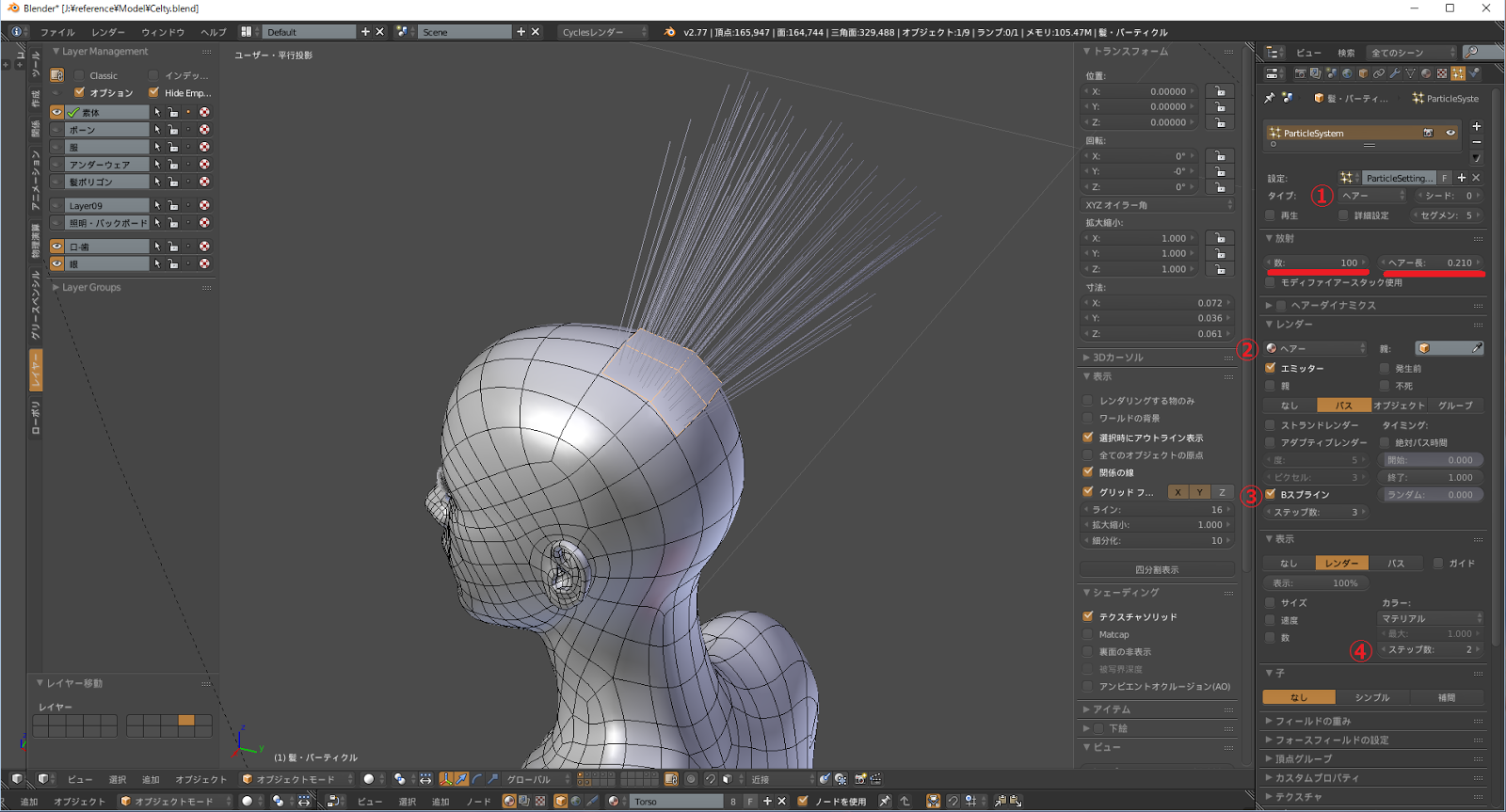Open the Cyclesレンダー engine dropdown

point(603,32)
